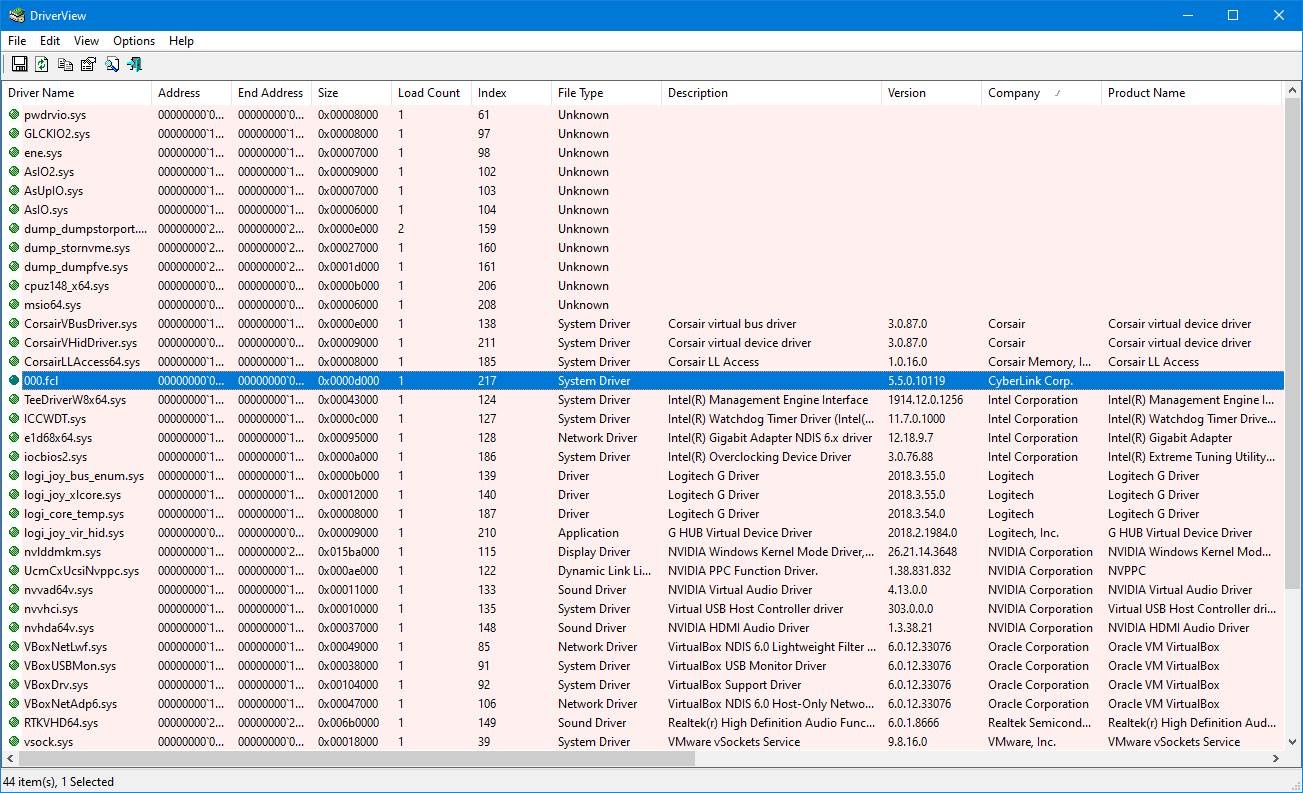The width and height of the screenshot is (1303, 793).
Task: Sort list by the Company column header
Action: point(1014,93)
